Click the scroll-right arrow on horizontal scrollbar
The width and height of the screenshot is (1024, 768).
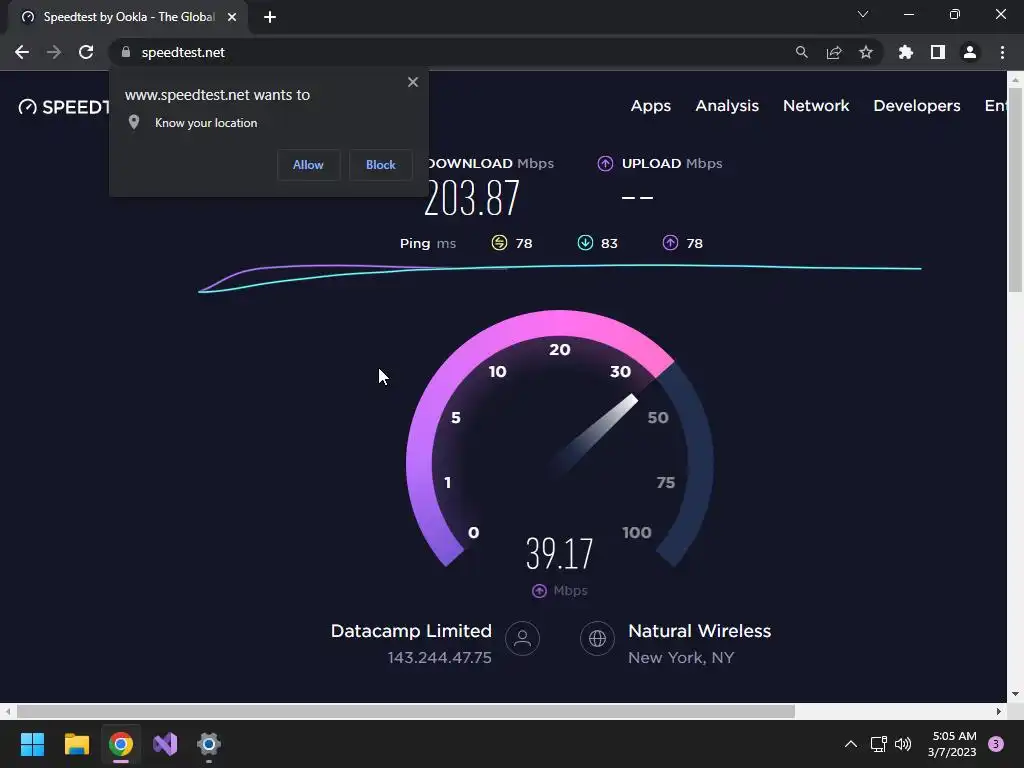pyautogui.click(x=999, y=711)
